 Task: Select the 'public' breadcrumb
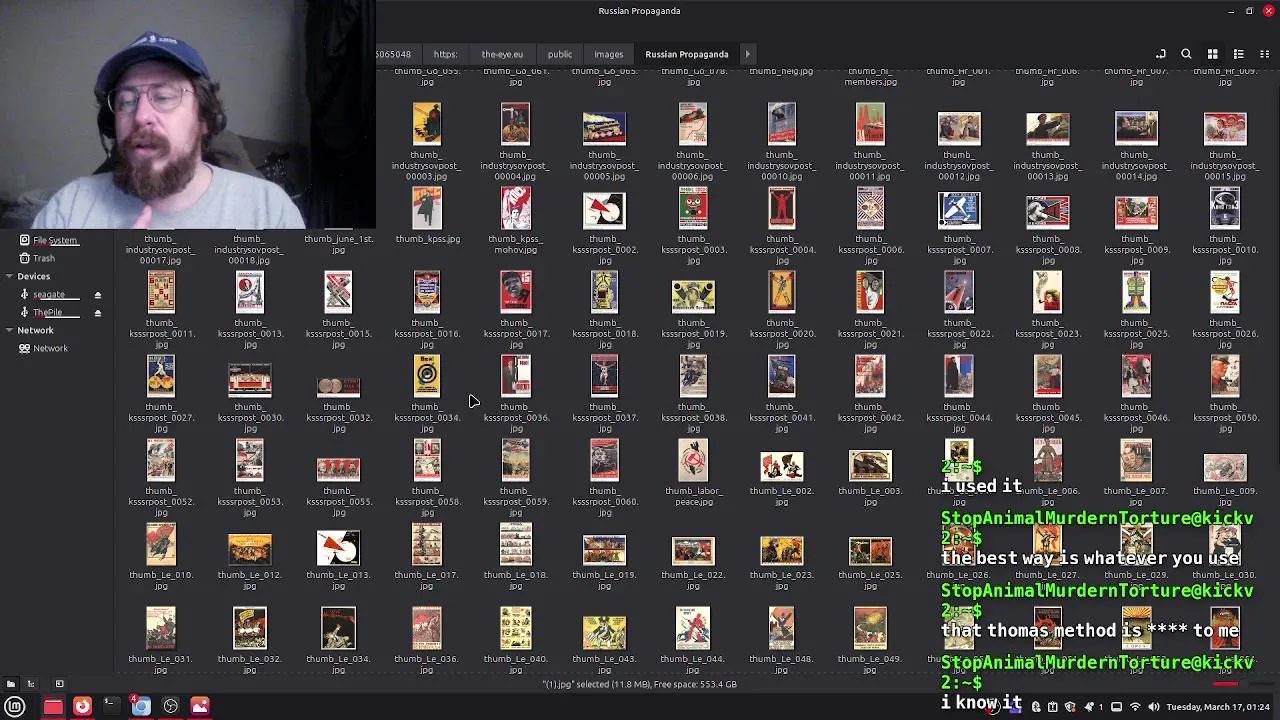point(560,54)
